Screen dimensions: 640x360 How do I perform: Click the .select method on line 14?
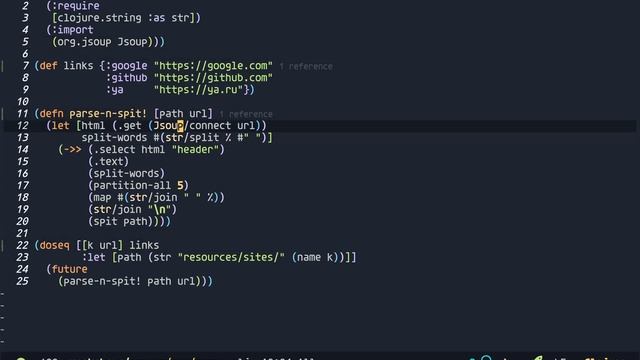pos(114,149)
